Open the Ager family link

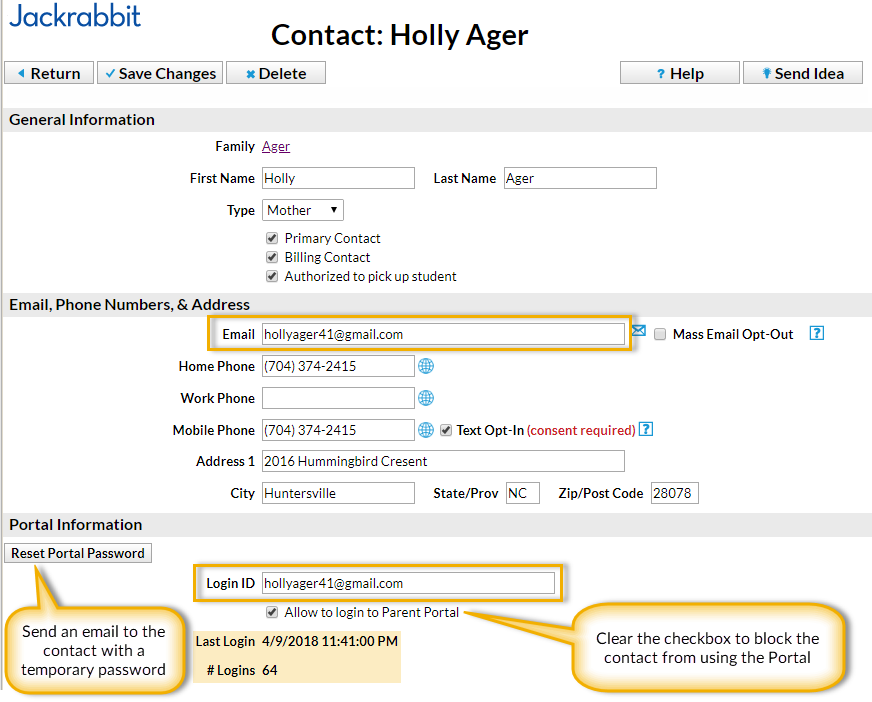point(276,146)
